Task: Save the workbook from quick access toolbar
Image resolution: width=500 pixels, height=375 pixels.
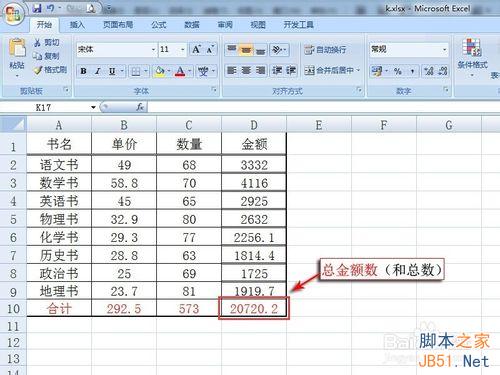Action: tap(38, 8)
